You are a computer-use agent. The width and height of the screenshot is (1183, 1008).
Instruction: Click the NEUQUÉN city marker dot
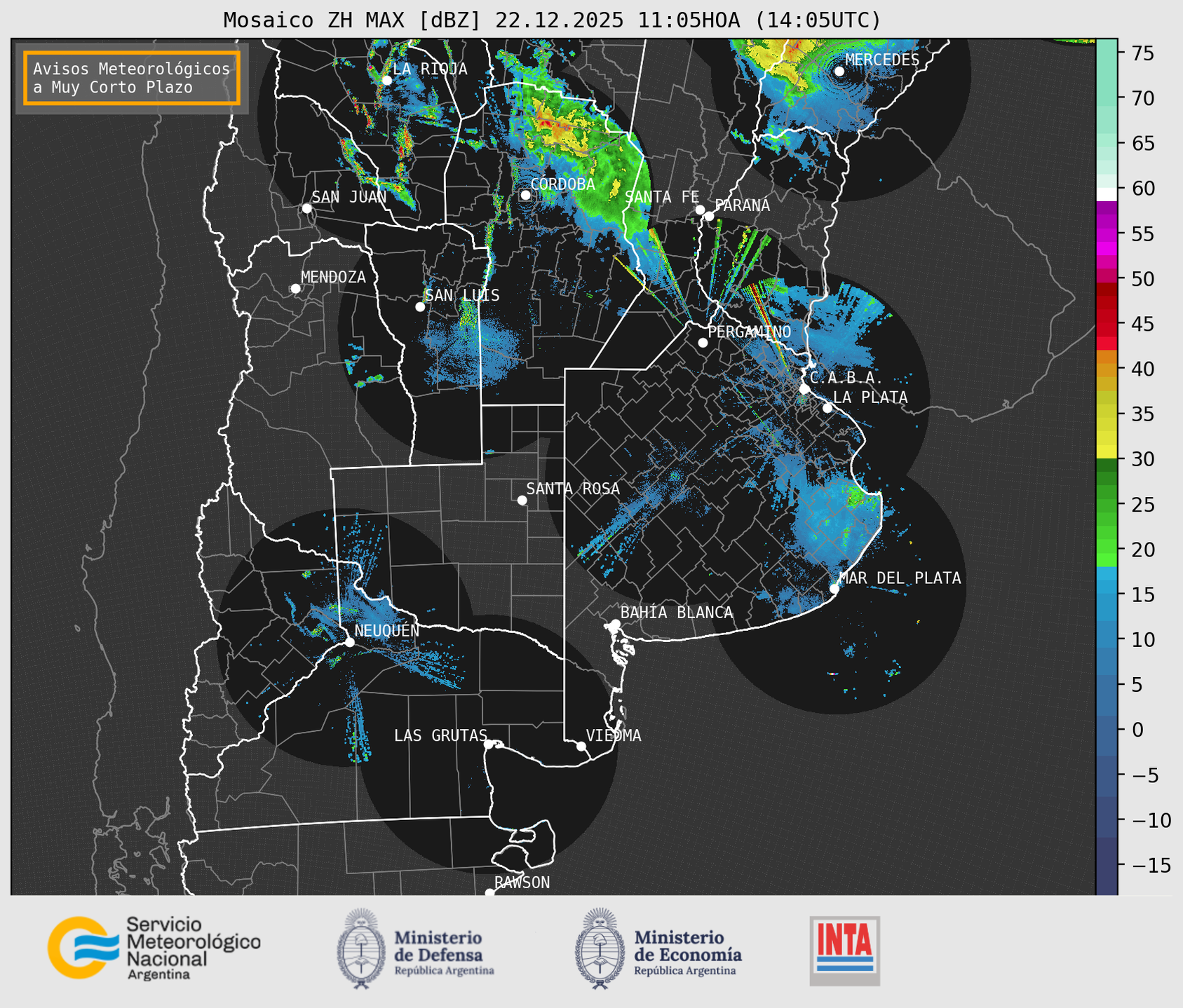tap(349, 642)
